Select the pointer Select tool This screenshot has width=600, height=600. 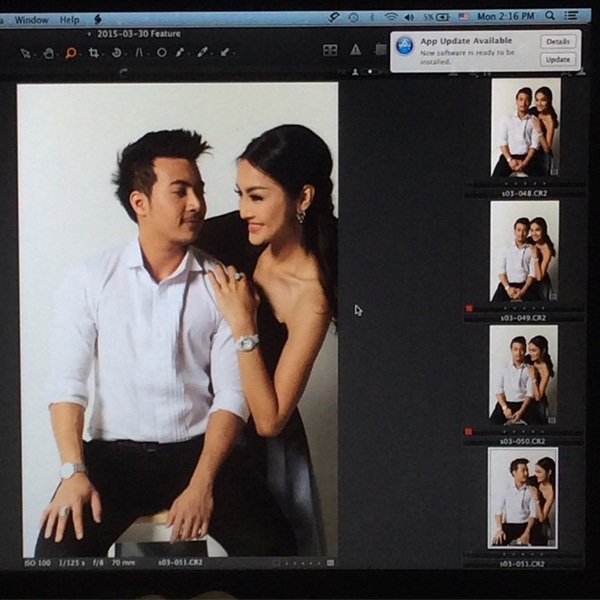(25, 53)
